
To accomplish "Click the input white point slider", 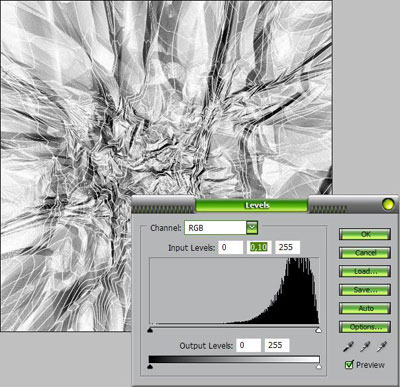I will pyautogui.click(x=319, y=330).
